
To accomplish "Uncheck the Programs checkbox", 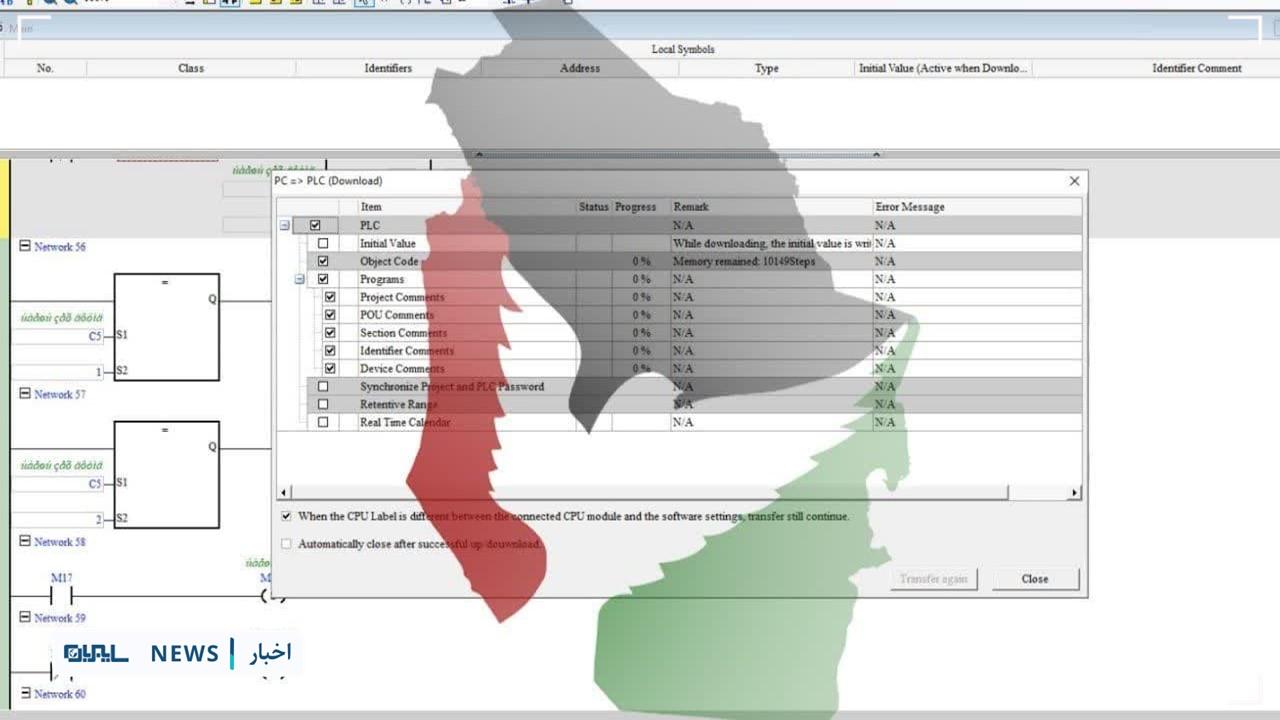I will click(323, 280).
